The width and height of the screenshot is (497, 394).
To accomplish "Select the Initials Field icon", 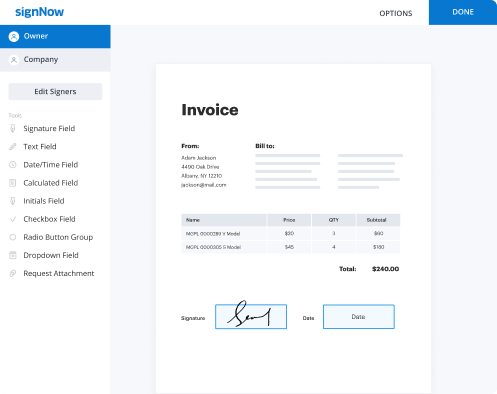I will point(13,201).
